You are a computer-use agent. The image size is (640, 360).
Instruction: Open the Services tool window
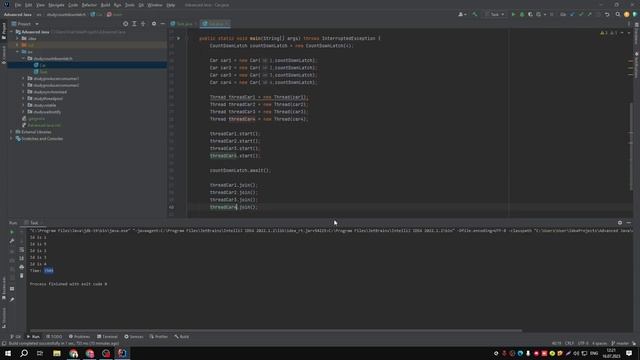click(134, 337)
